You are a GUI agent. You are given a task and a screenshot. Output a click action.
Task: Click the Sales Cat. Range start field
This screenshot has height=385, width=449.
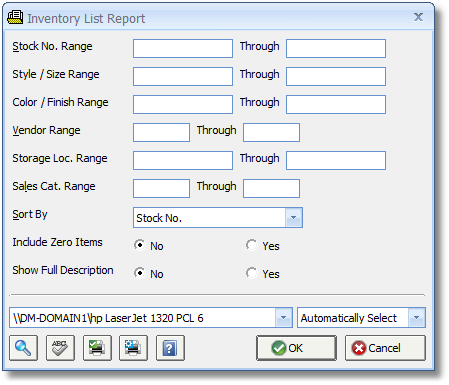coord(162,189)
